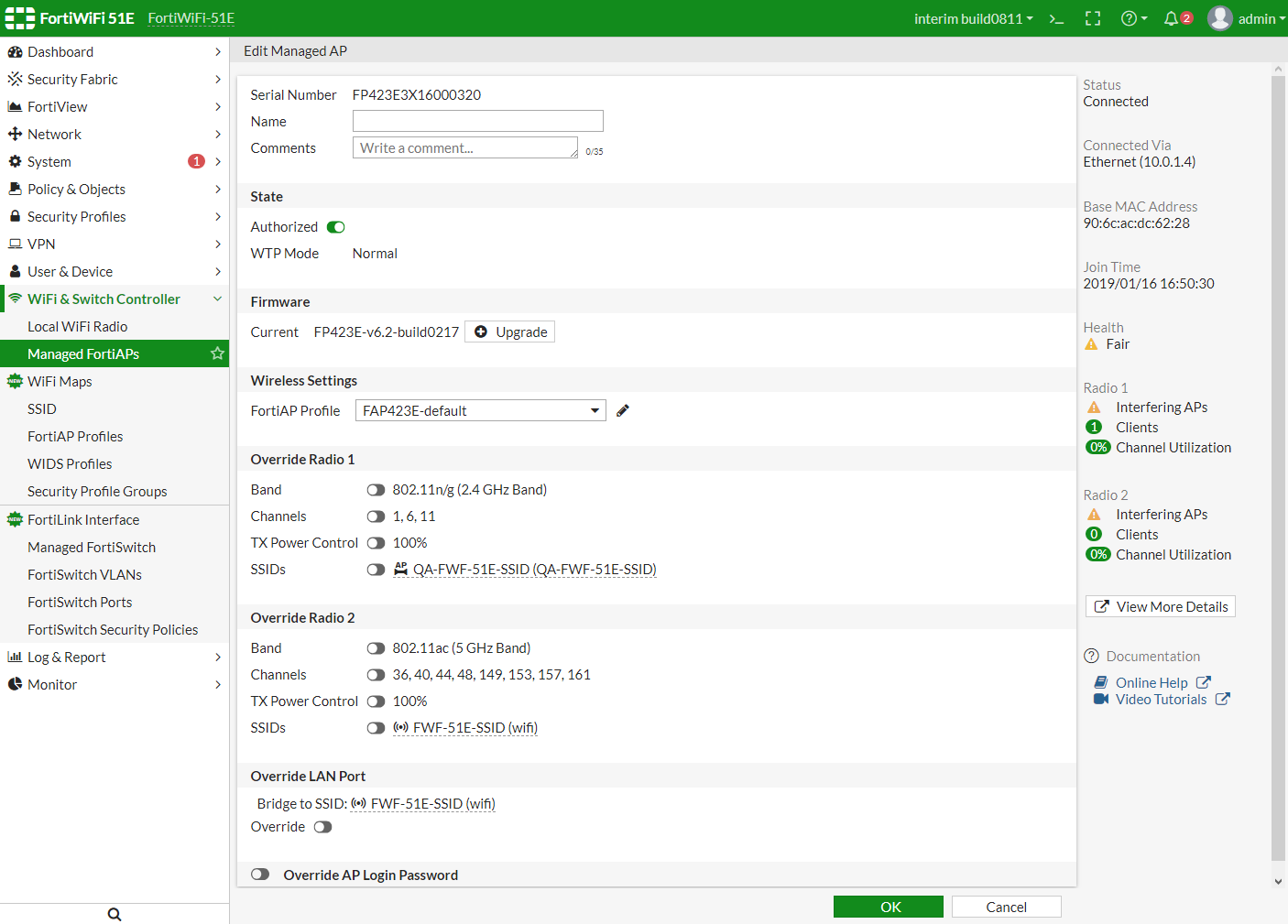Screen dimensions: 1288x924
Task: Open the CLI console icon
Action: (x=1056, y=18)
